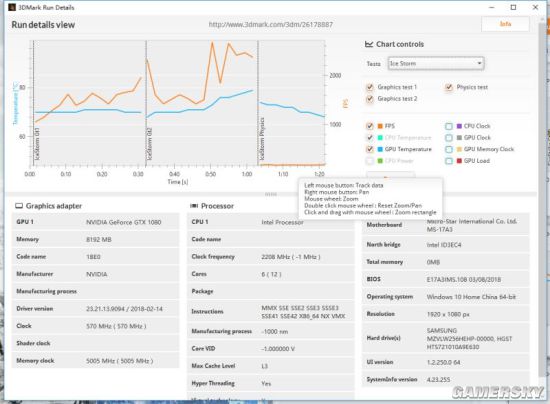Click the purple CPU Clock color swatch

click(459, 126)
